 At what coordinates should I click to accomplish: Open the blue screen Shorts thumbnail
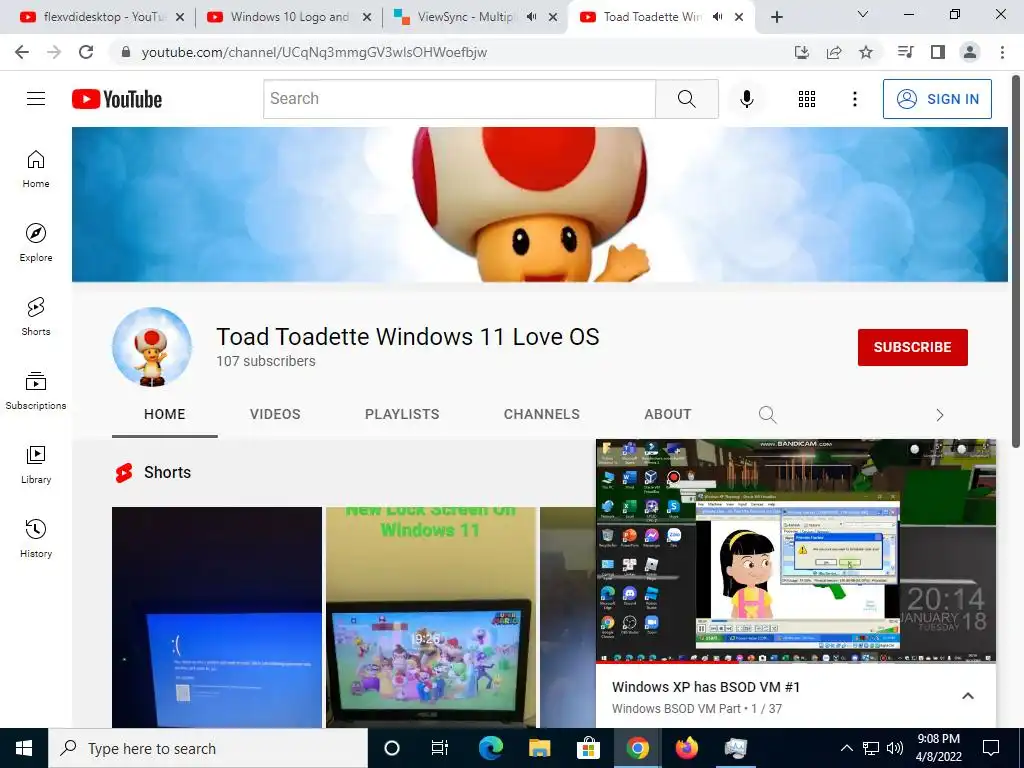[217, 617]
